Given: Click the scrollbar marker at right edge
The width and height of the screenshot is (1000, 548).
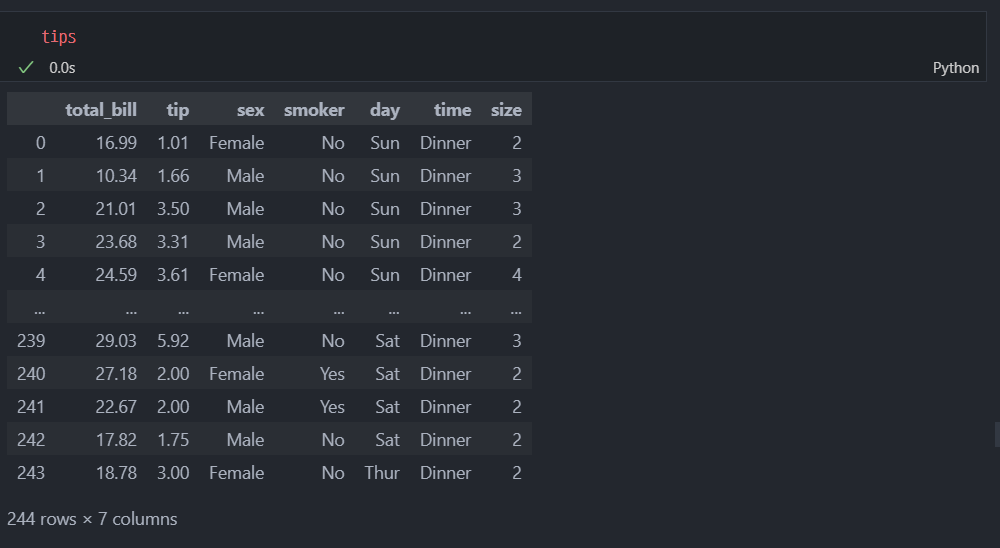Looking at the screenshot, I should click(997, 434).
